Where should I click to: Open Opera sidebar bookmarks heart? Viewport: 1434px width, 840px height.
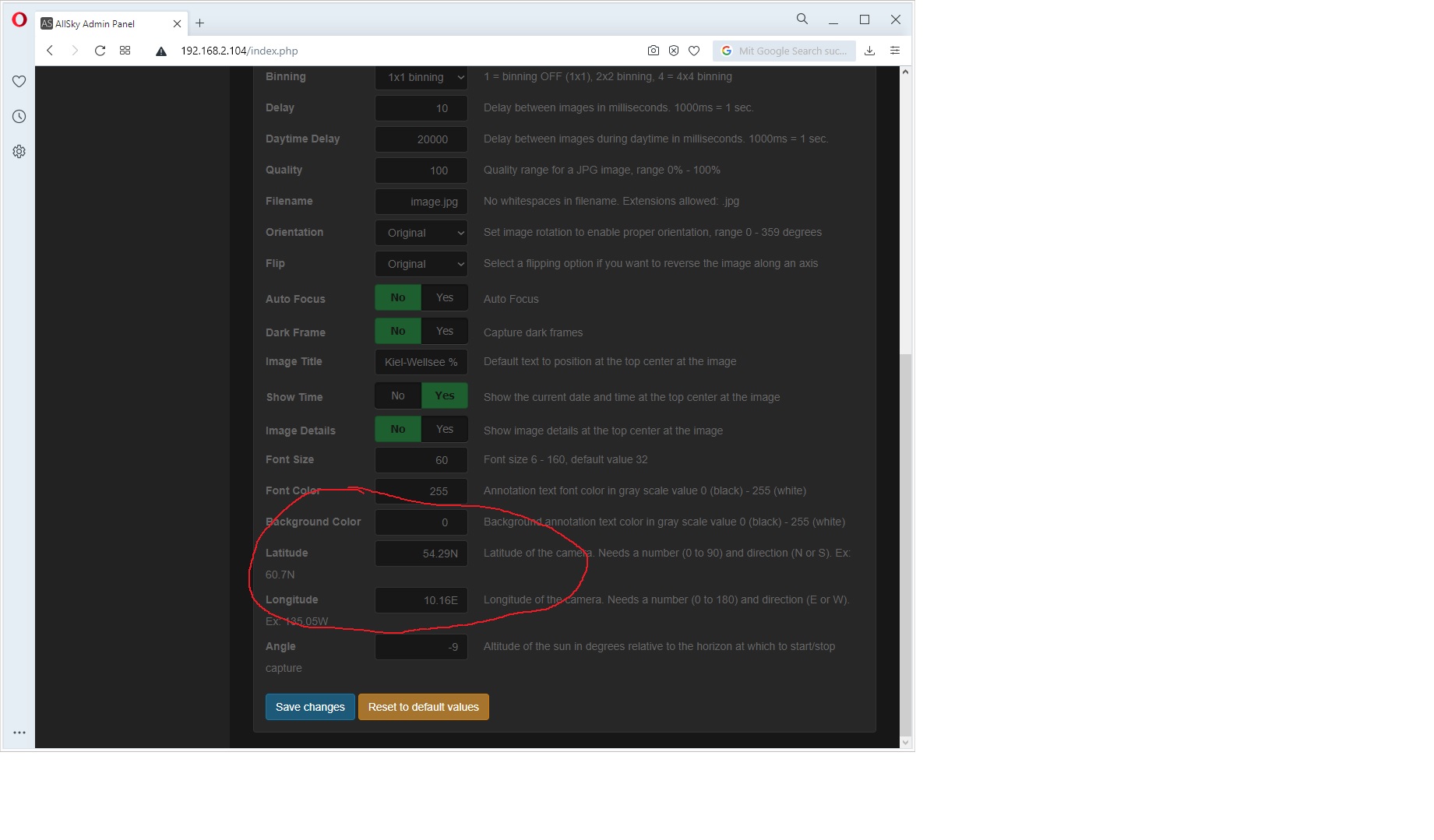(x=19, y=81)
